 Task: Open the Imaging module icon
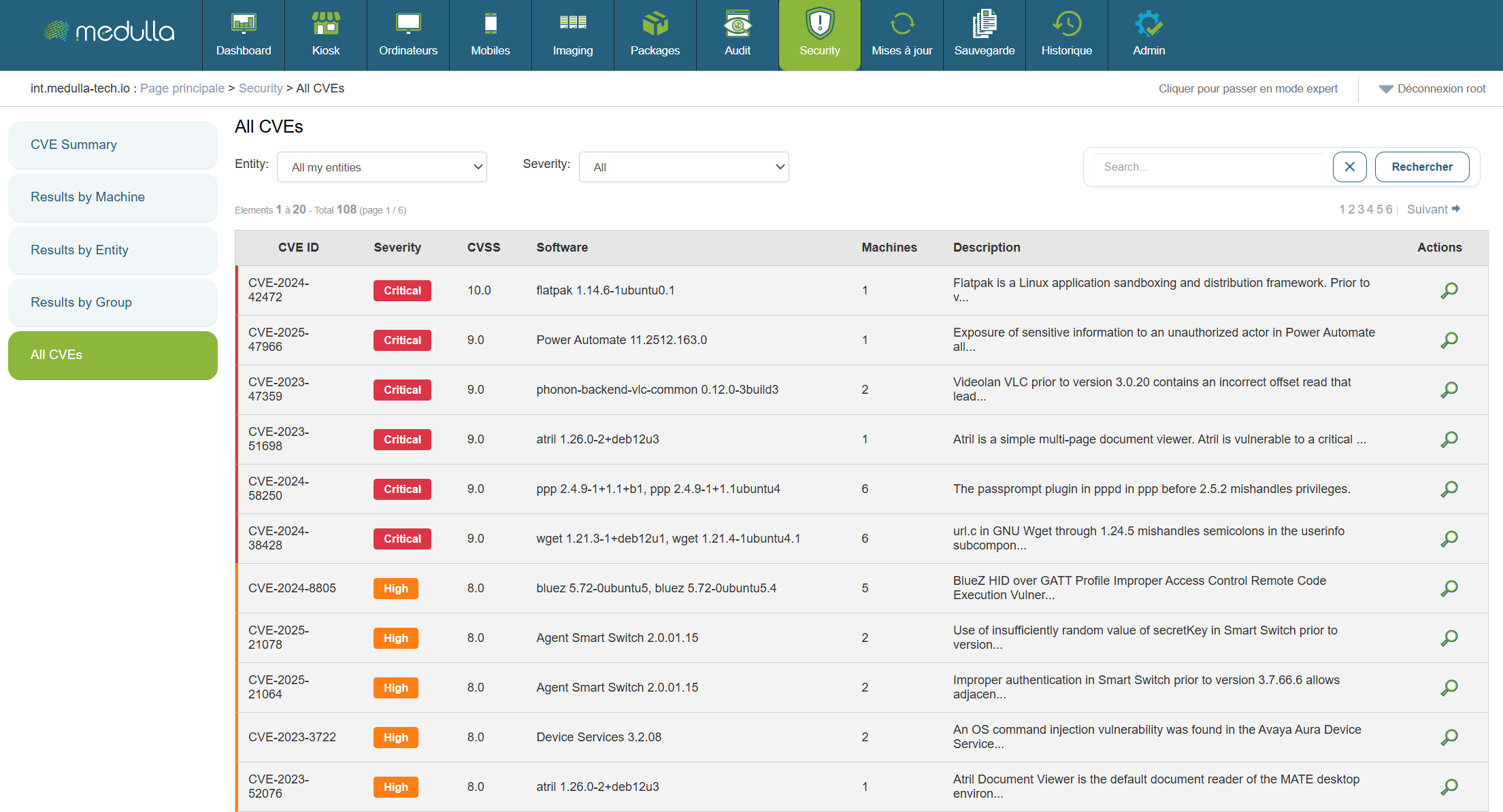[573, 24]
